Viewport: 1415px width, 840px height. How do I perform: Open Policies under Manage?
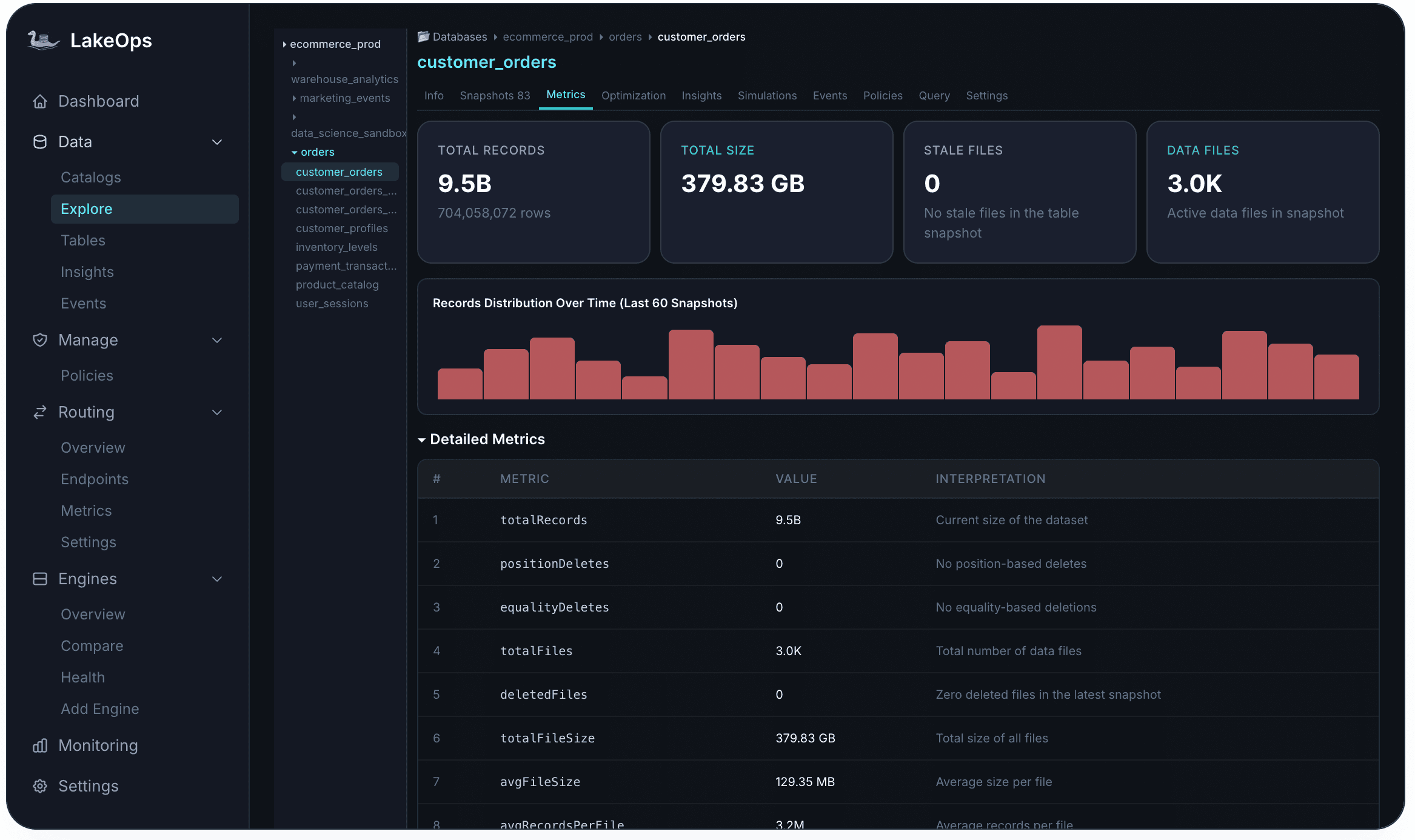click(x=87, y=376)
